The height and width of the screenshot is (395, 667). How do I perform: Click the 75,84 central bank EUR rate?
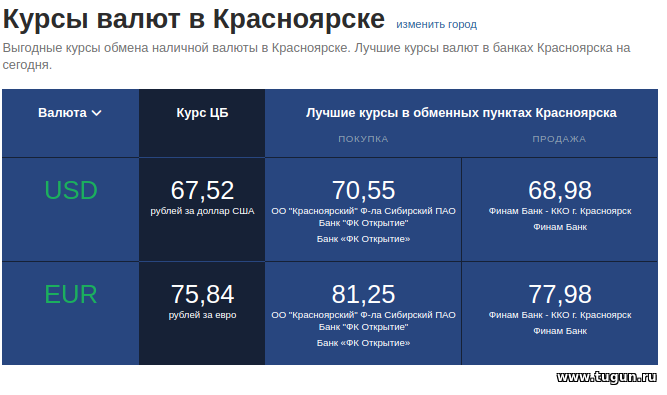[202, 294]
